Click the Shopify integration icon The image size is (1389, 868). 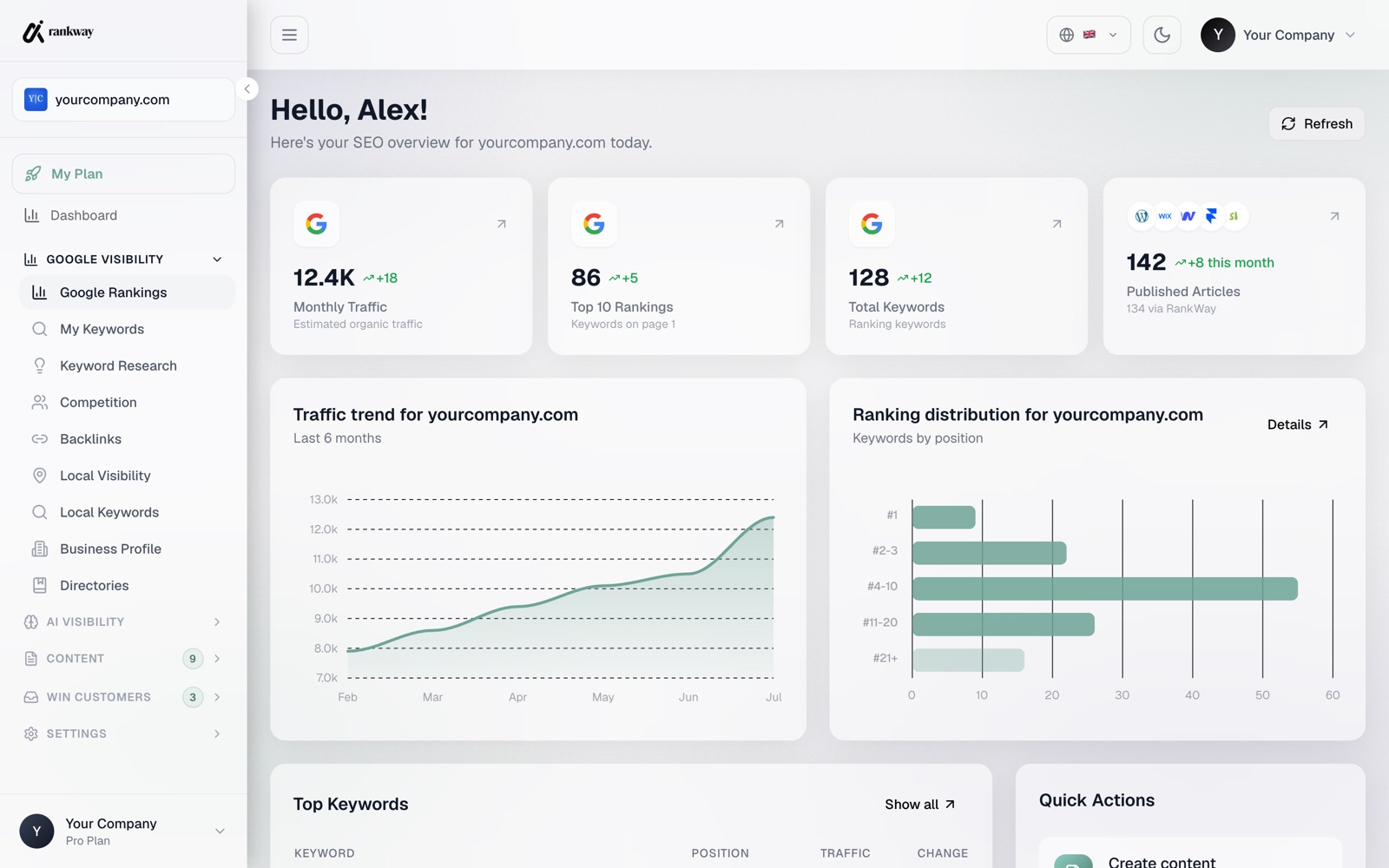[1234, 216]
